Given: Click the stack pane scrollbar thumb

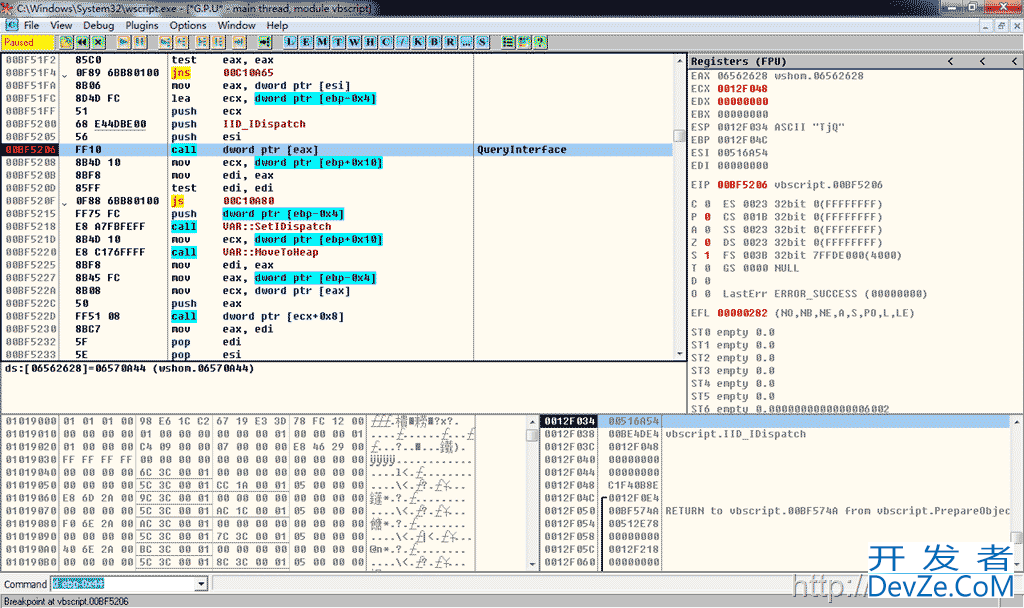Looking at the screenshot, I should (1017, 537).
